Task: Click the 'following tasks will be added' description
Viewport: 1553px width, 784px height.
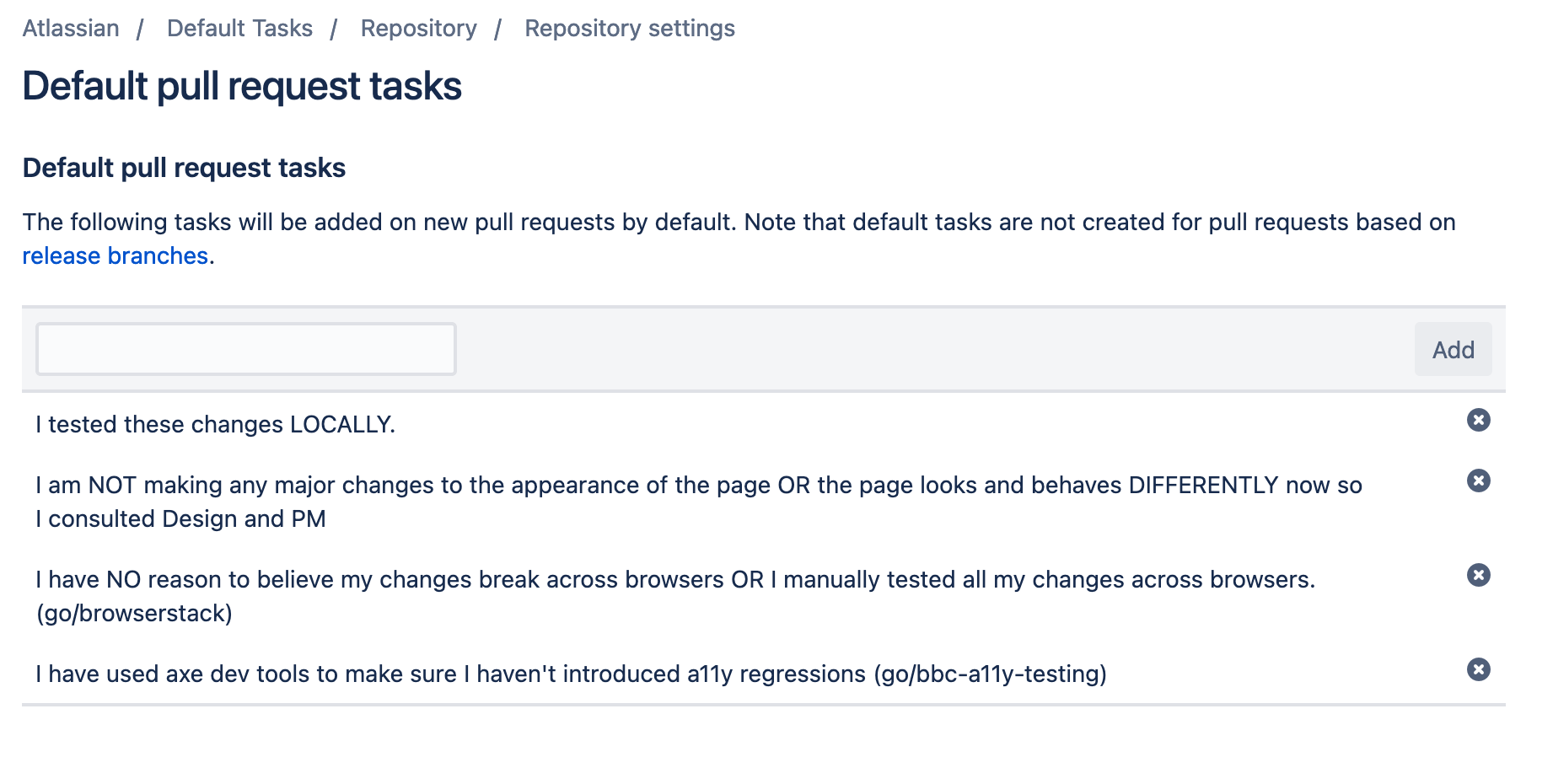Action: [739, 223]
